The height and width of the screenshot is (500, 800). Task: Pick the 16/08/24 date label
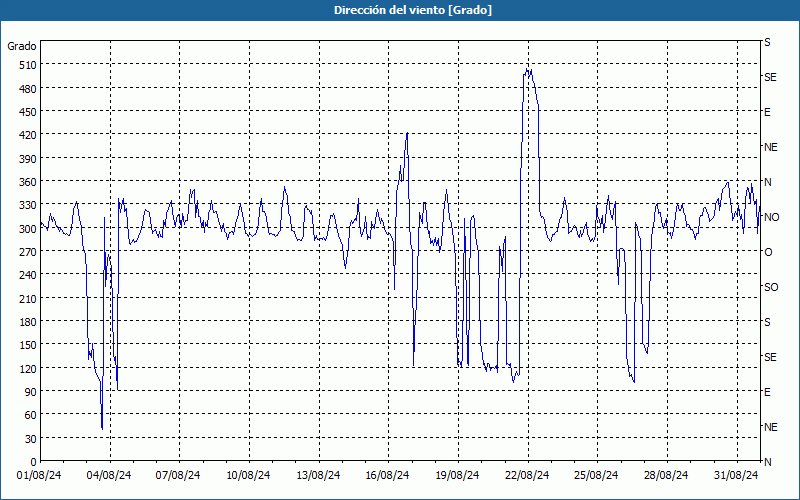click(387, 476)
